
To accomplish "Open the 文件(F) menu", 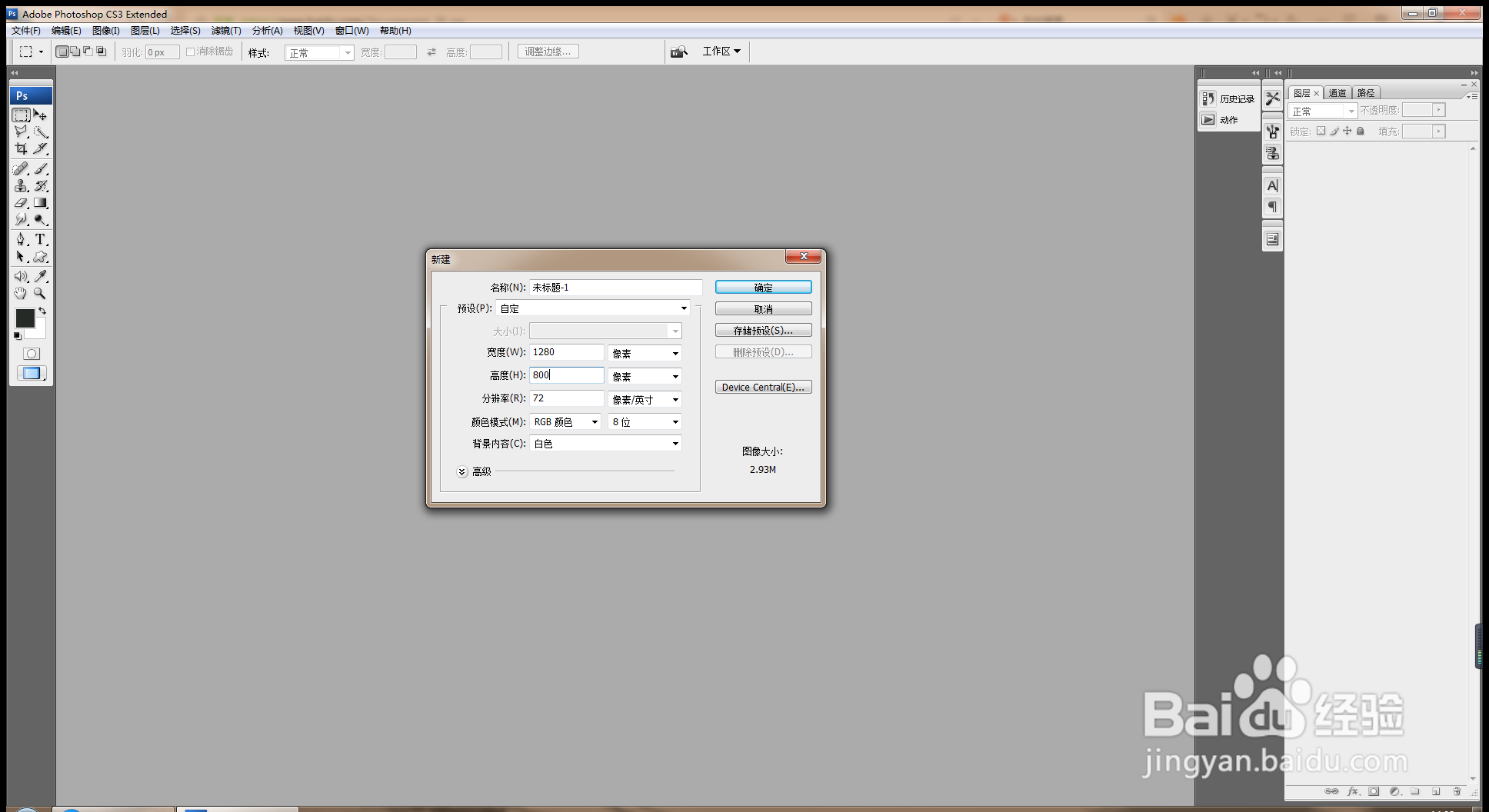I will click(26, 31).
